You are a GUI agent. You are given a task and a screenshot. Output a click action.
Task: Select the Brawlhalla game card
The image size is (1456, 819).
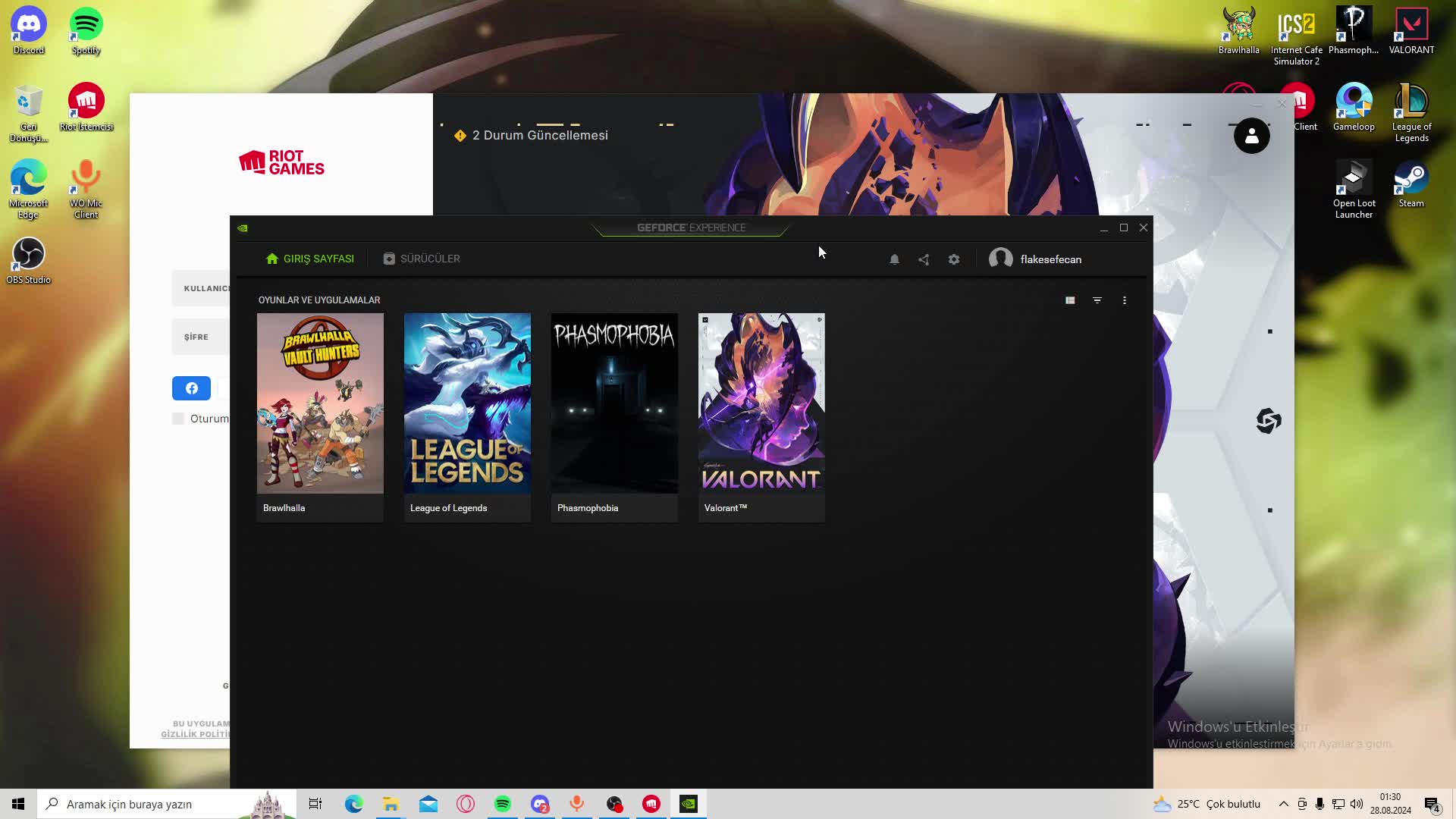point(320,417)
